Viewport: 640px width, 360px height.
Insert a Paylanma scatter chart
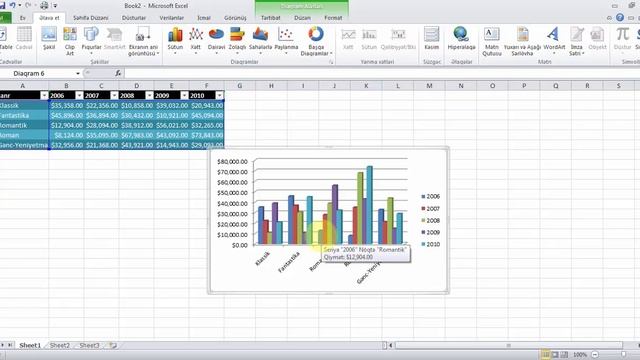286,40
